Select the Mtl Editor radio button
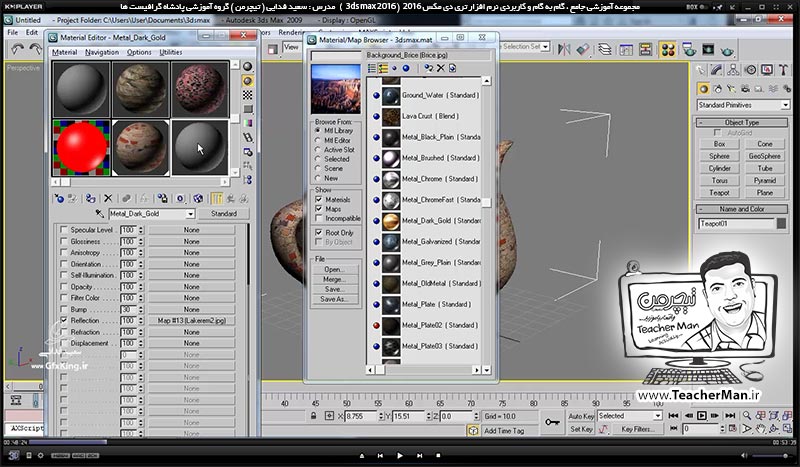800x467 pixels. click(318, 140)
